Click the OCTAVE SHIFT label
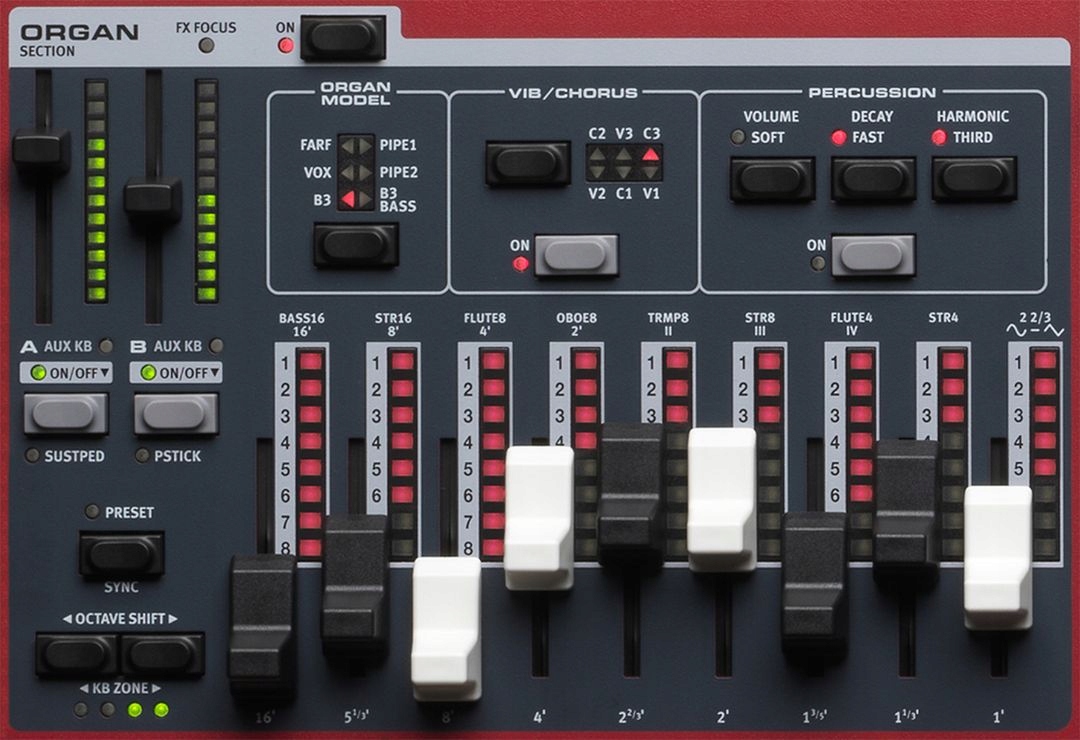 point(121,619)
